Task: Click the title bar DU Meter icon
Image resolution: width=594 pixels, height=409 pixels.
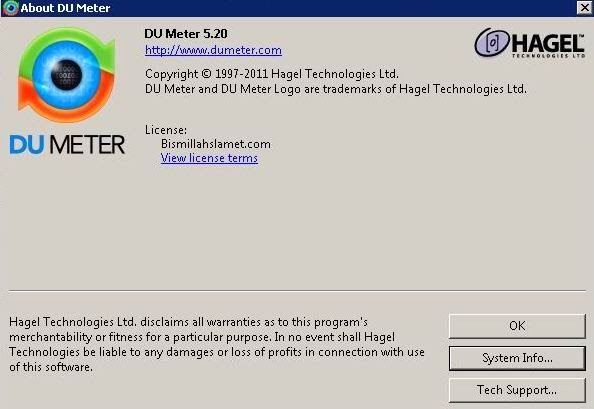Action: coord(10,8)
